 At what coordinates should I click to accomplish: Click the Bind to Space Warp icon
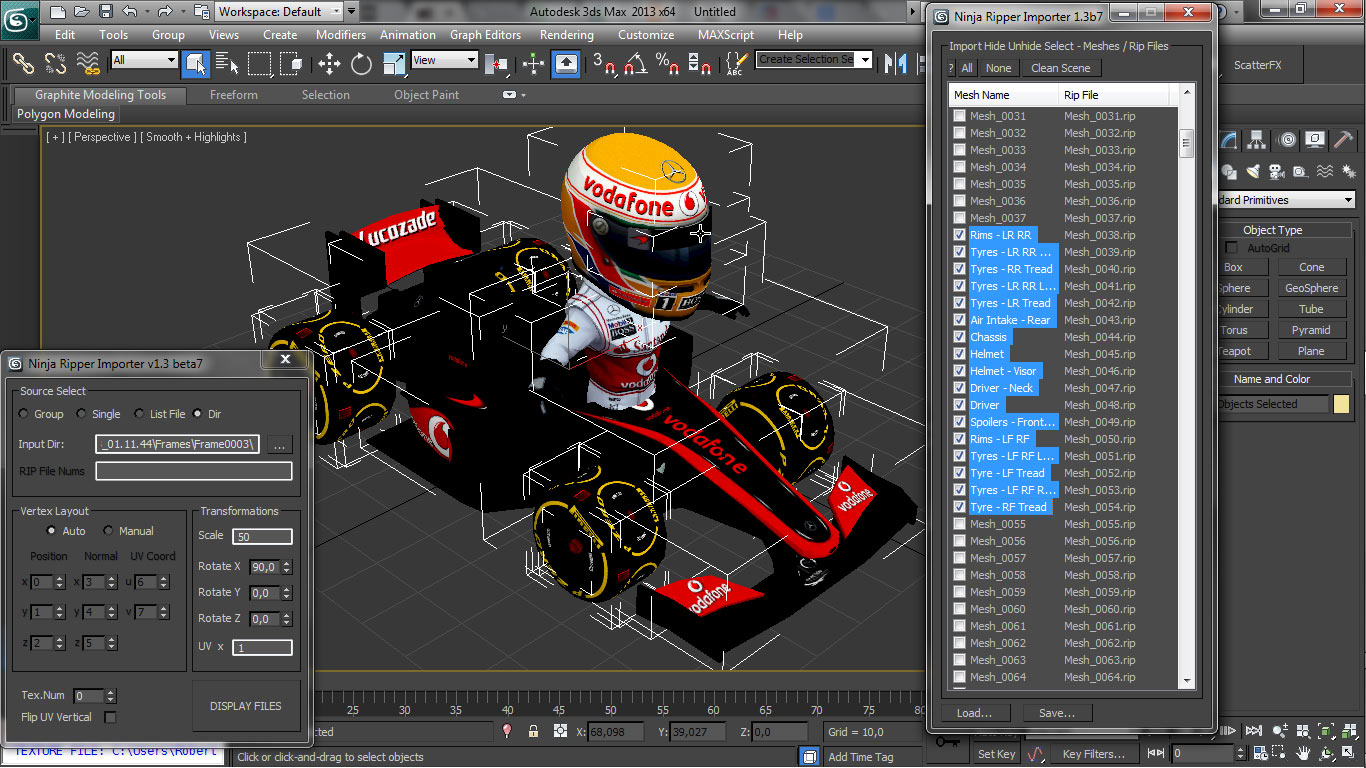tap(88, 64)
